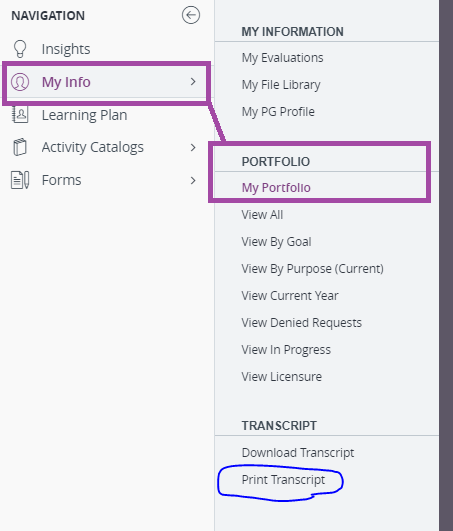Open View Denied Requests

[x=302, y=322]
